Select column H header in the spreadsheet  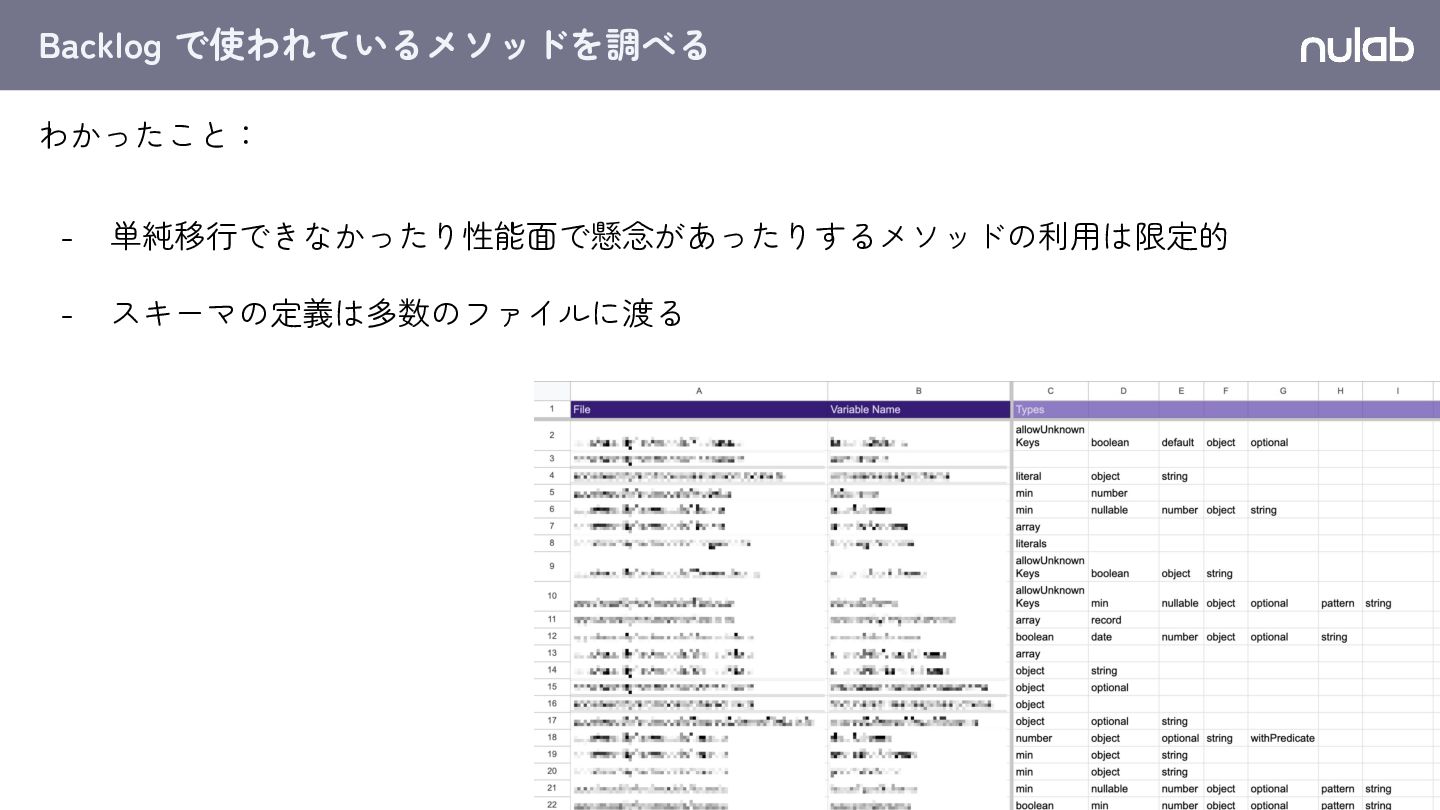tap(1340, 391)
